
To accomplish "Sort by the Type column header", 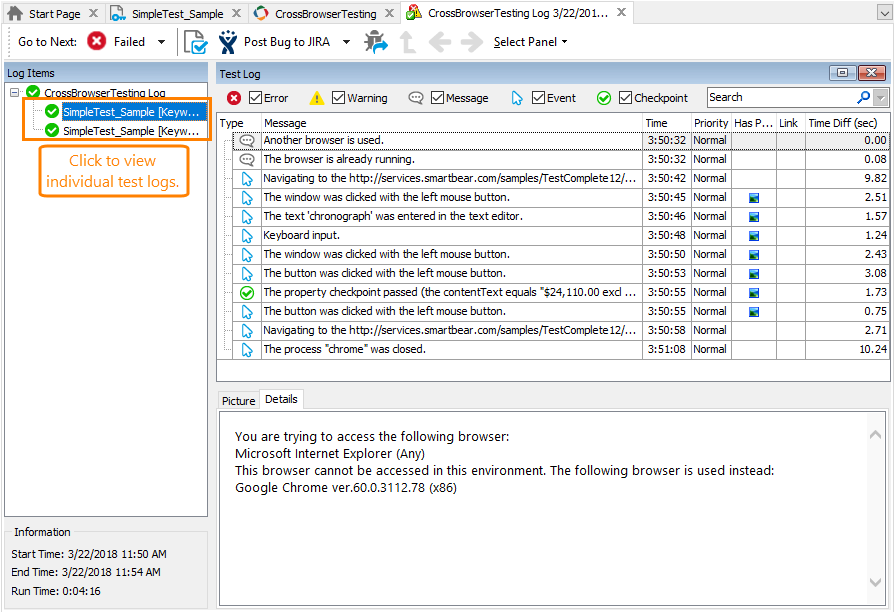I will click(x=239, y=123).
